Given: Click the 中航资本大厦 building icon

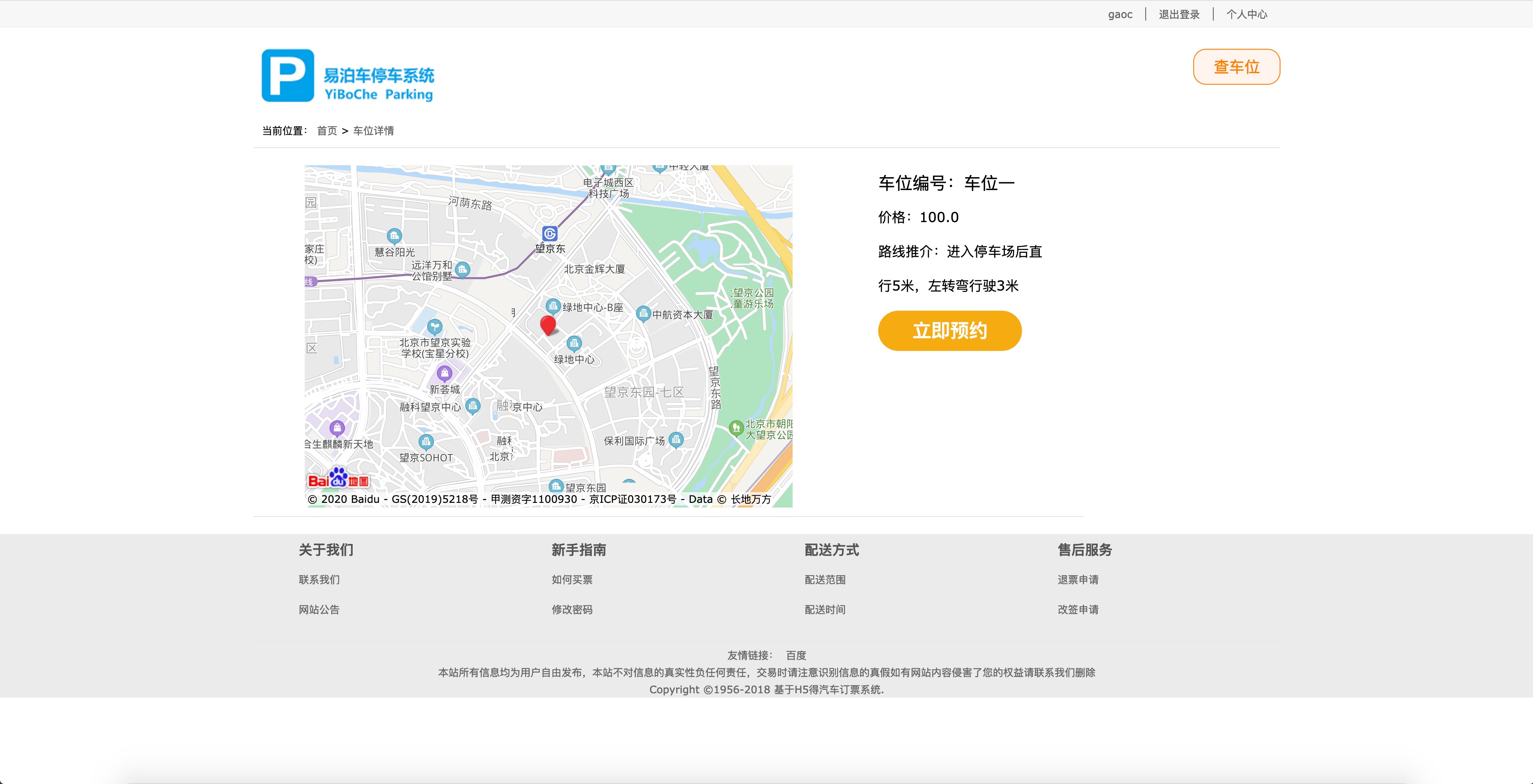Looking at the screenshot, I should pos(643,313).
